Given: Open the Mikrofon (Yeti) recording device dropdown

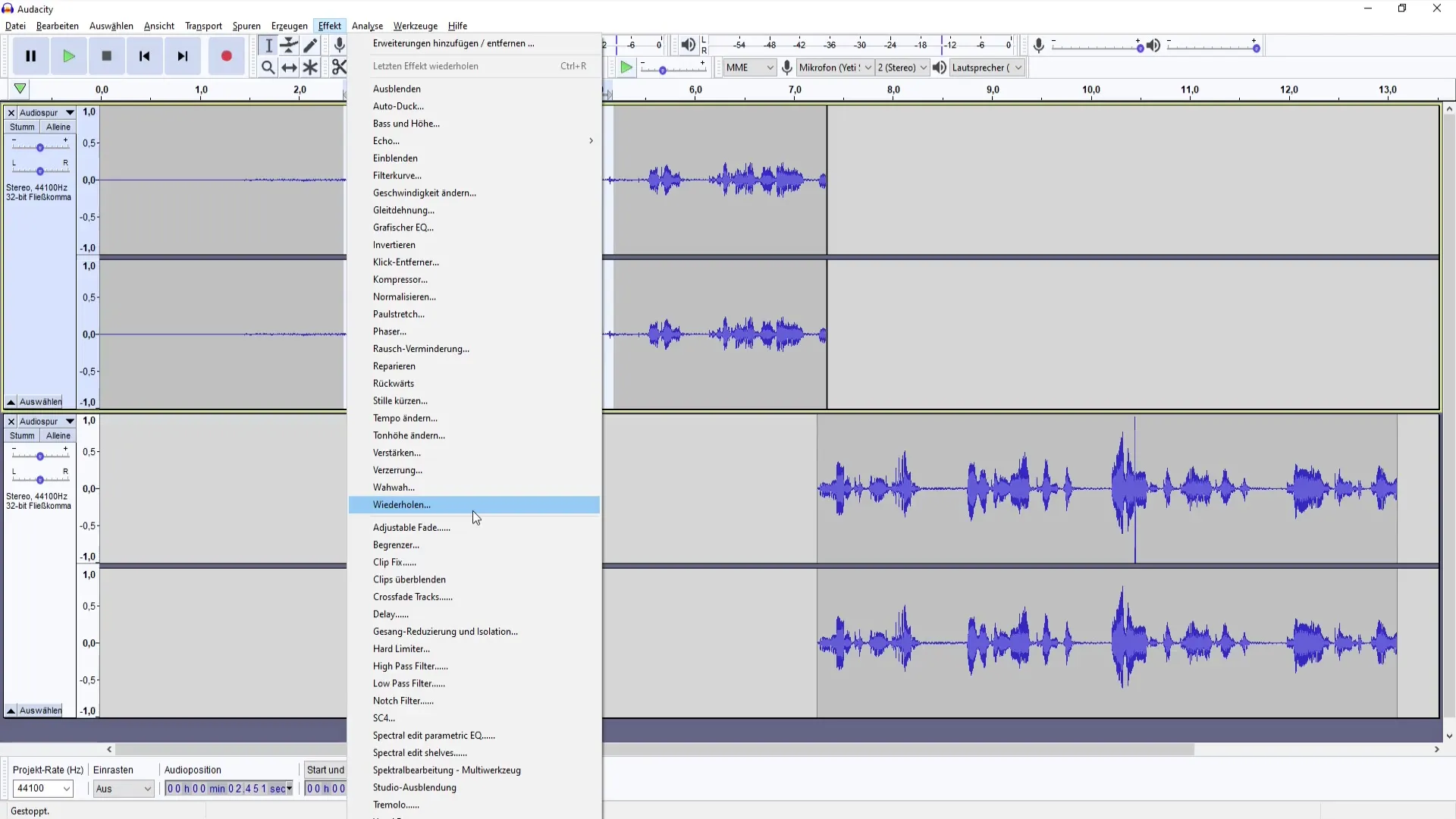Looking at the screenshot, I should pyautogui.click(x=835, y=67).
